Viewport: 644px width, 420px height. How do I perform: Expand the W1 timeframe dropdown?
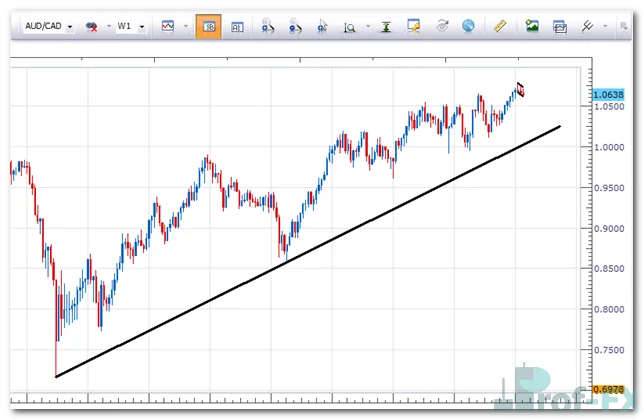(143, 26)
